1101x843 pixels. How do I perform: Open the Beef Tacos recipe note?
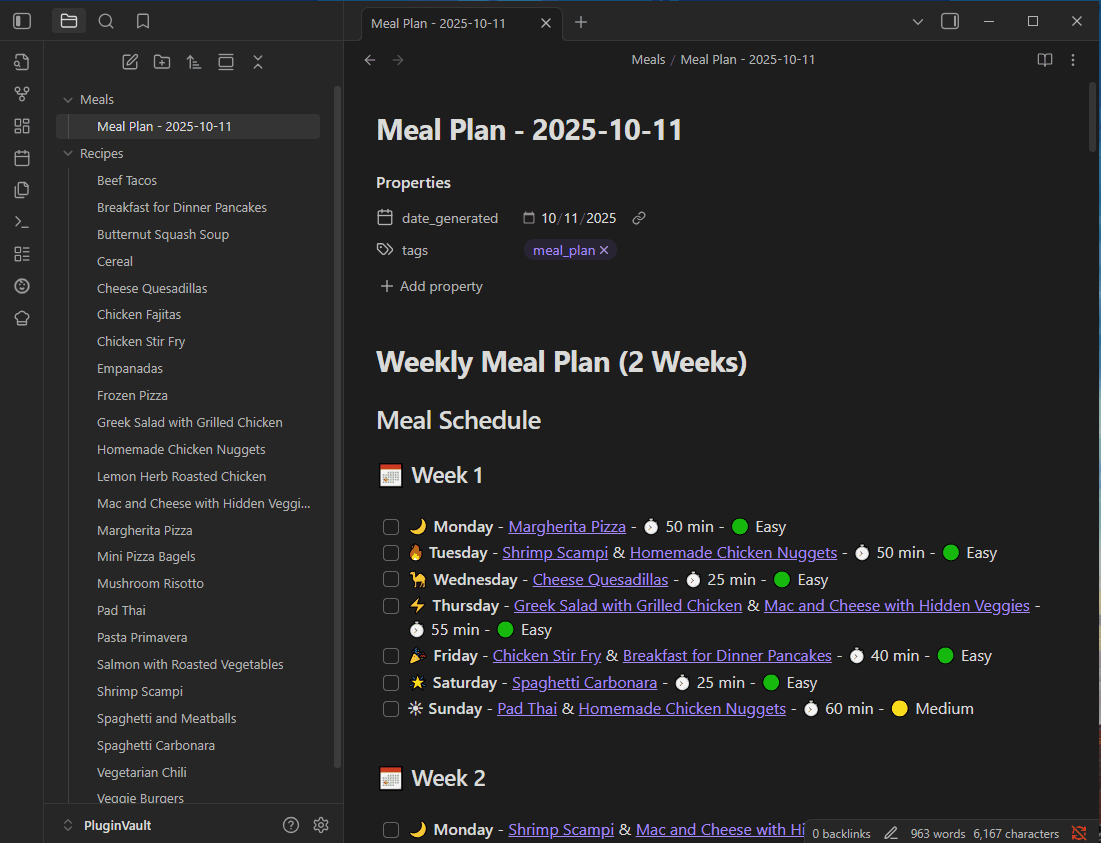(127, 180)
